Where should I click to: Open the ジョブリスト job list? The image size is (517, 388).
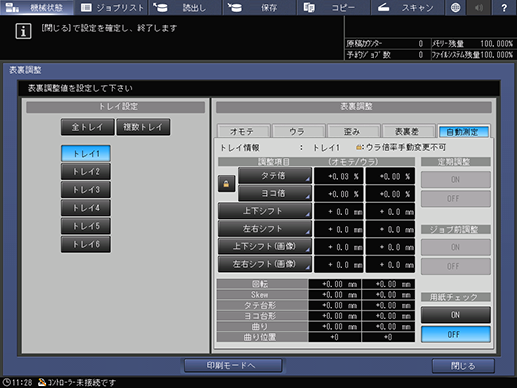(111, 7)
